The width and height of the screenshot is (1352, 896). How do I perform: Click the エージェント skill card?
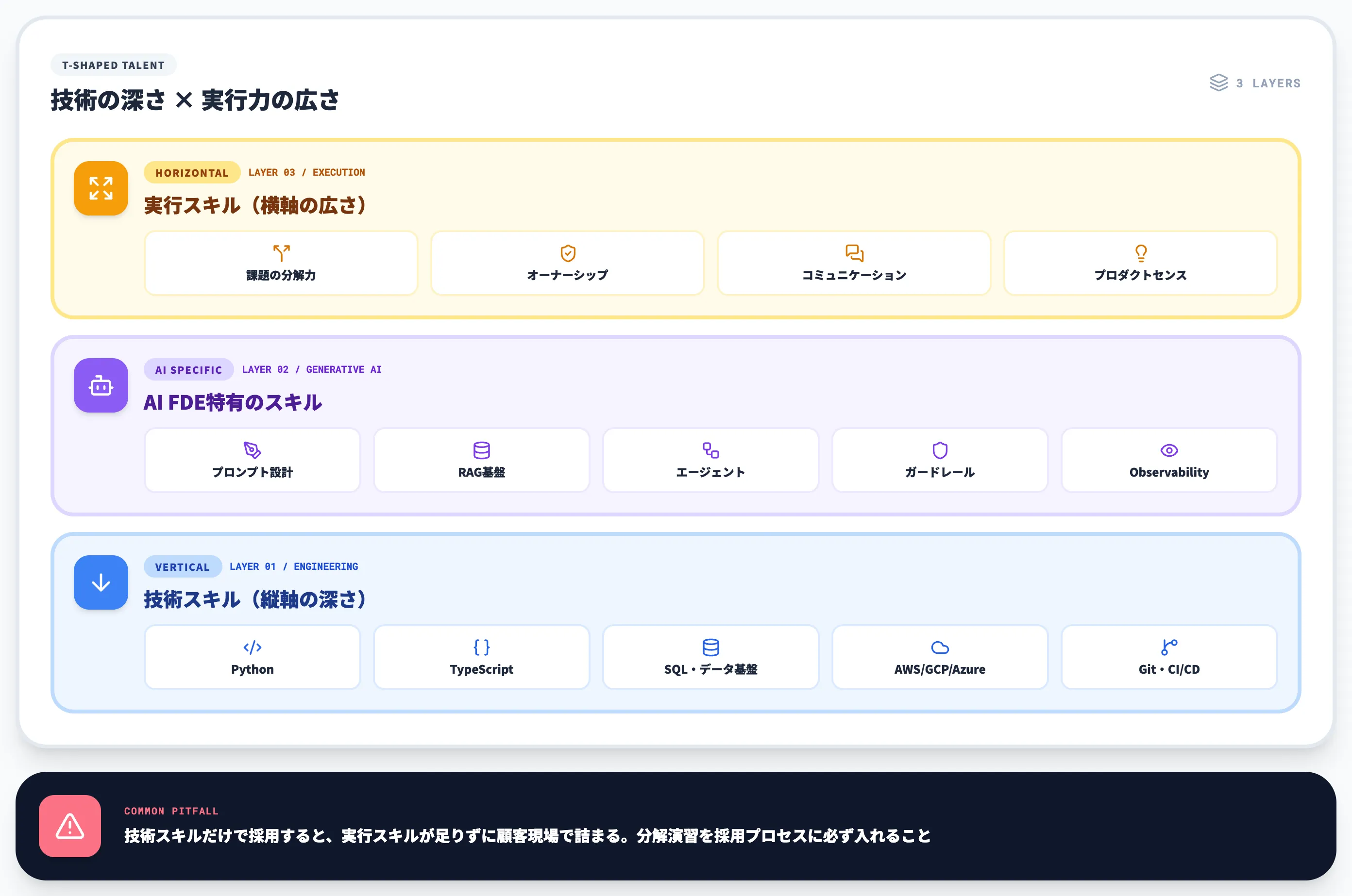click(x=710, y=460)
